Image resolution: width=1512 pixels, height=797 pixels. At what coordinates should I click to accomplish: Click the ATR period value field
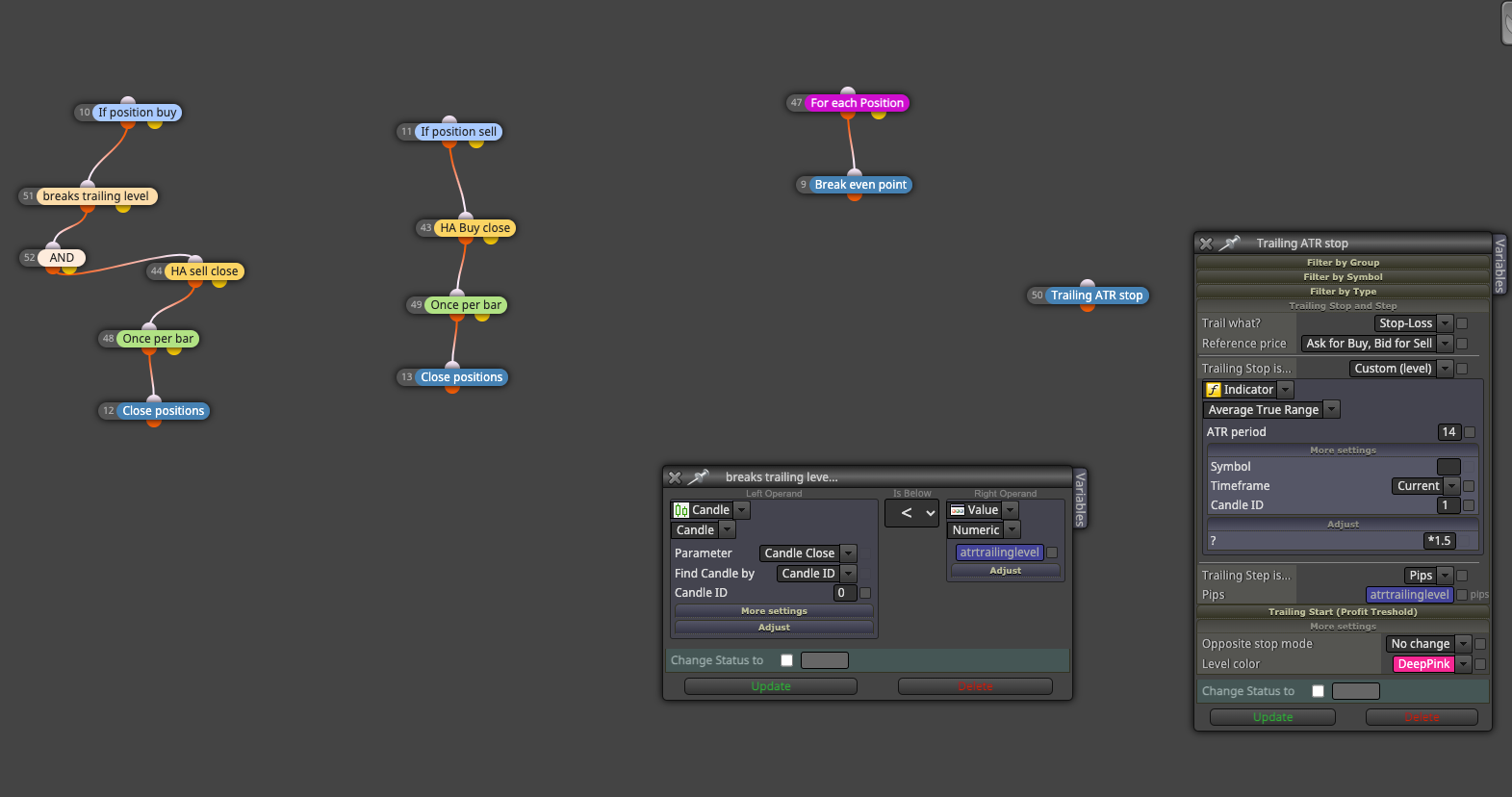tap(1448, 432)
